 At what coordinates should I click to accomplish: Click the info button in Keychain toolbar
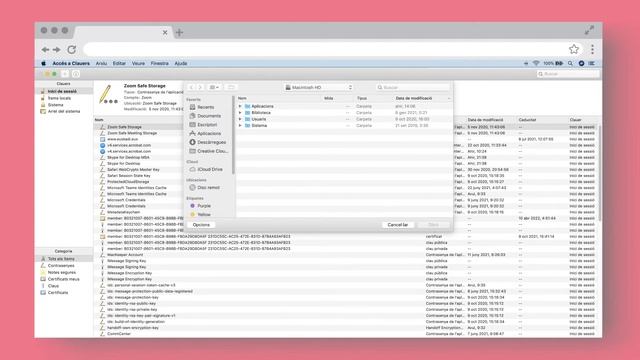(76, 74)
